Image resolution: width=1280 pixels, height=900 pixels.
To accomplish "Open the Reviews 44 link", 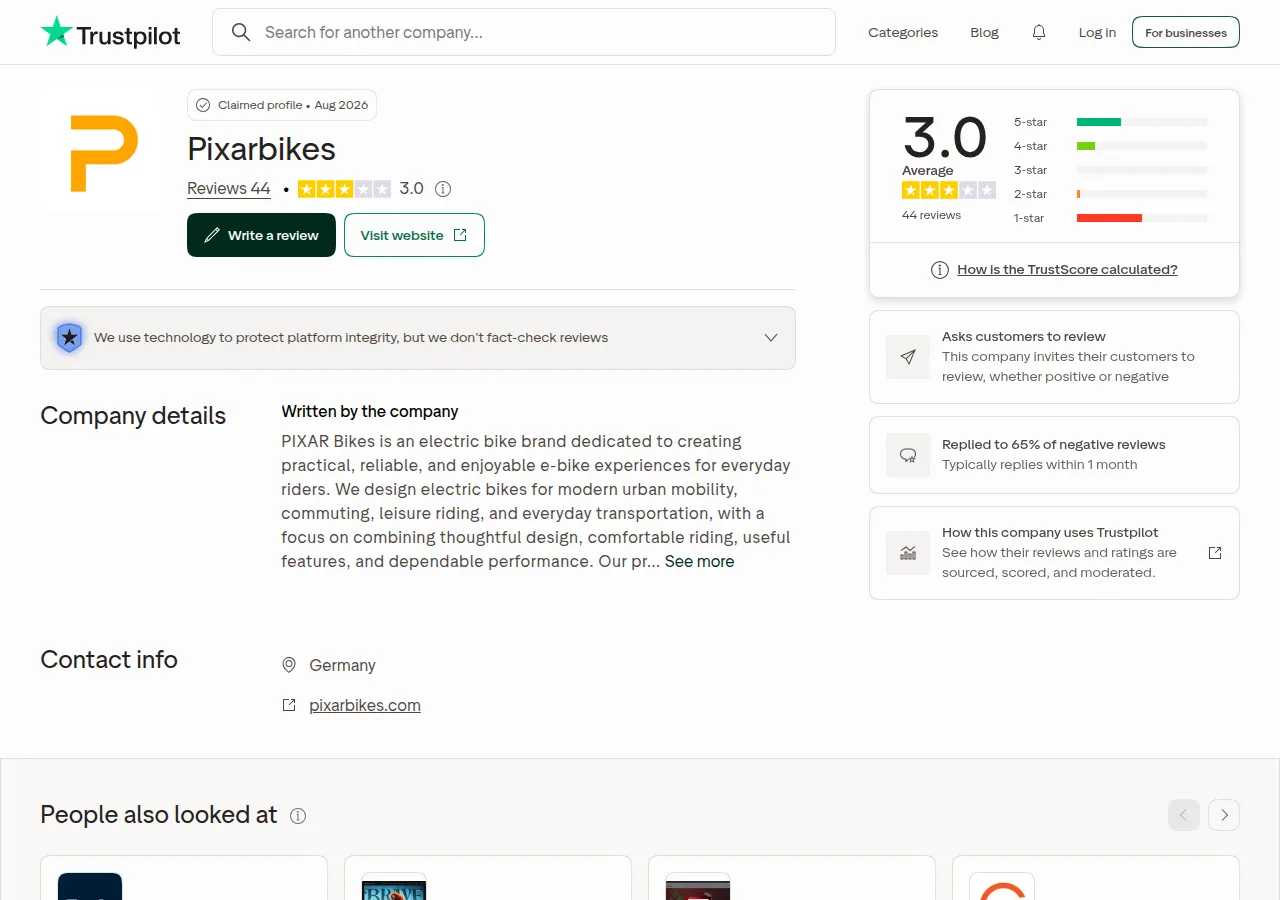I will 229,188.
